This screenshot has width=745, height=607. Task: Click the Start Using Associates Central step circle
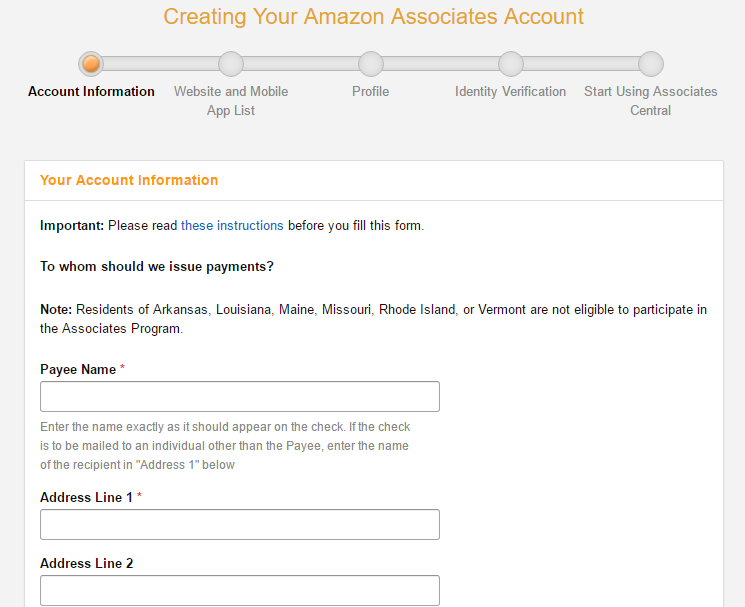pos(651,64)
